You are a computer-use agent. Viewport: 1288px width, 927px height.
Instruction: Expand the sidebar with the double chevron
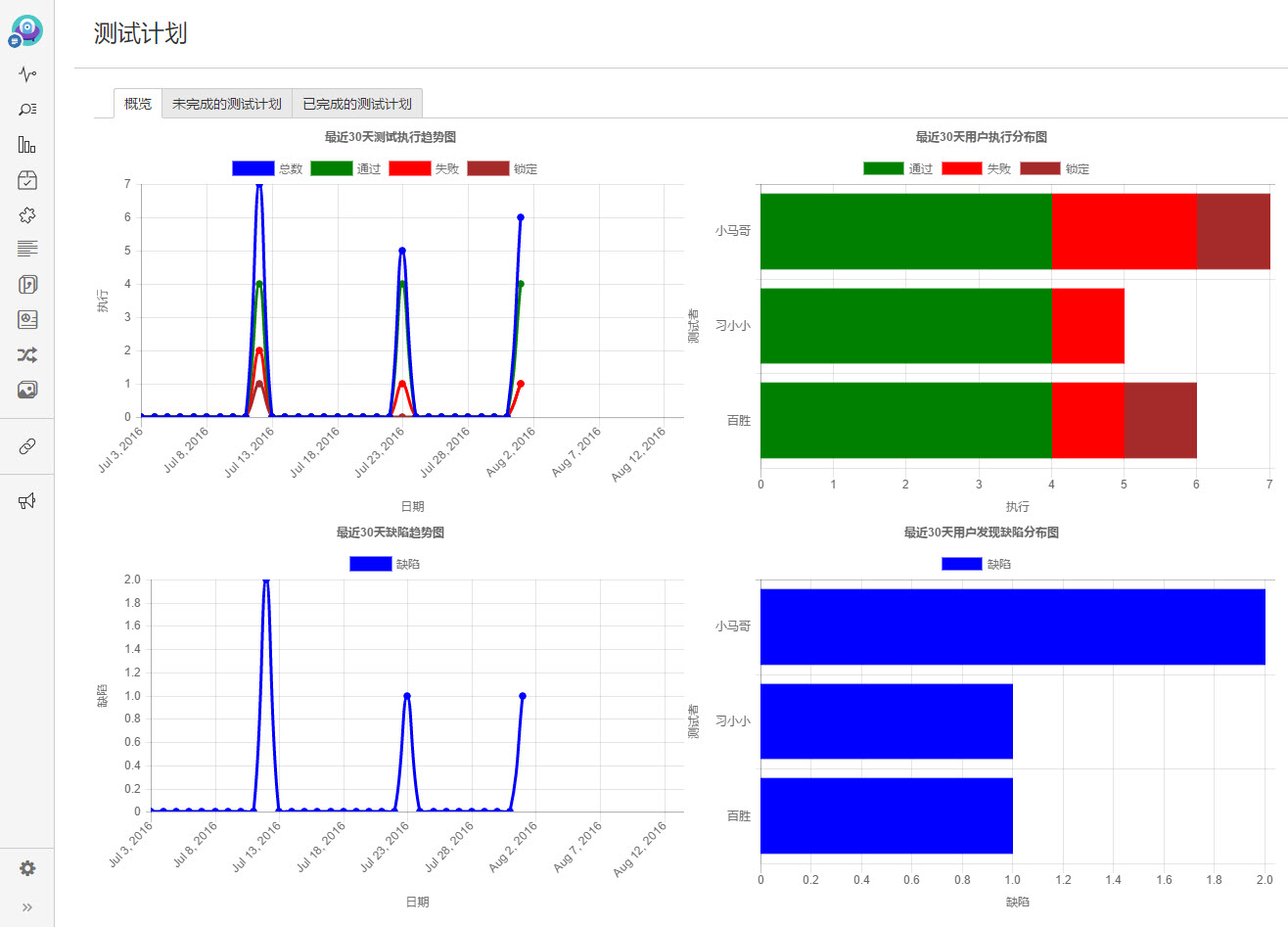[x=27, y=907]
